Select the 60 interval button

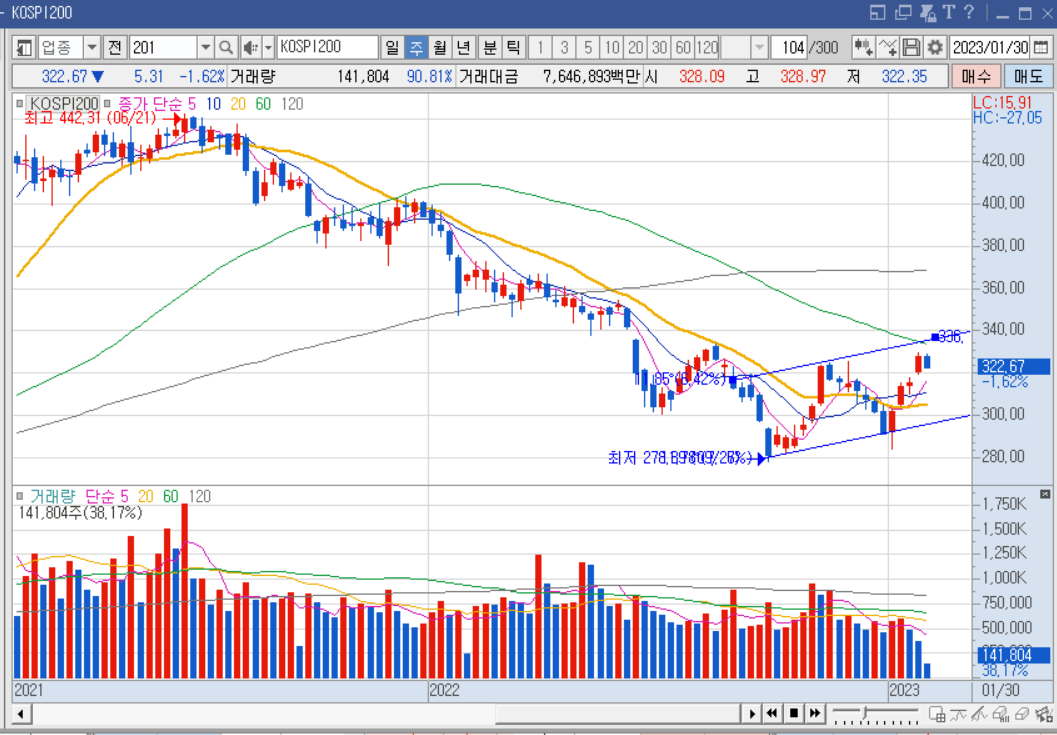683,47
